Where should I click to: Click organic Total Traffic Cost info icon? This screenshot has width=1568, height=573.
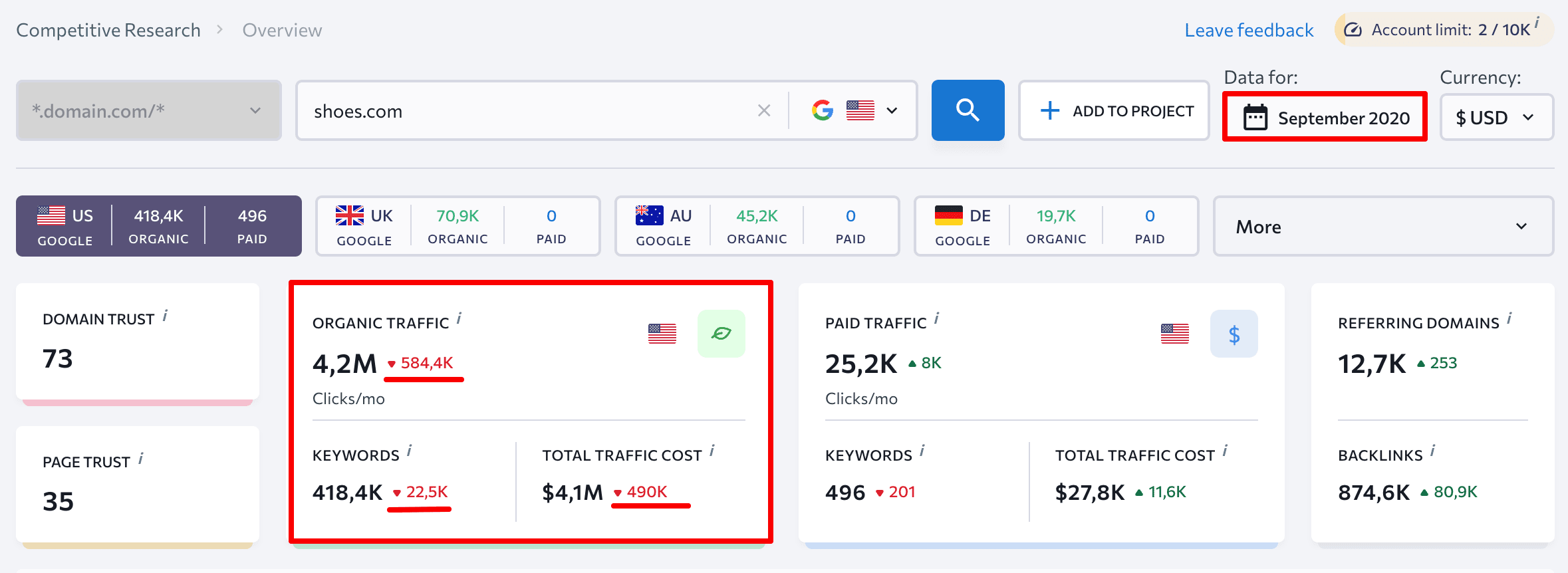point(712,451)
